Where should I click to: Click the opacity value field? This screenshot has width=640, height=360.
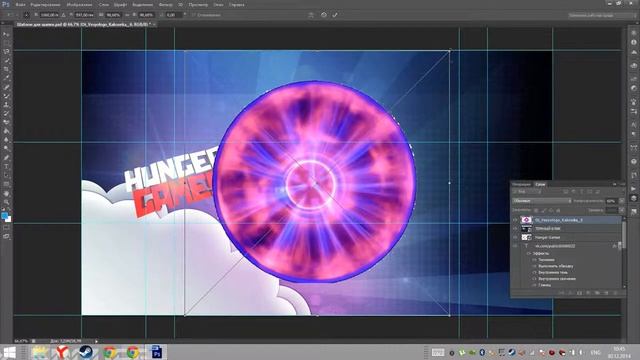point(611,201)
